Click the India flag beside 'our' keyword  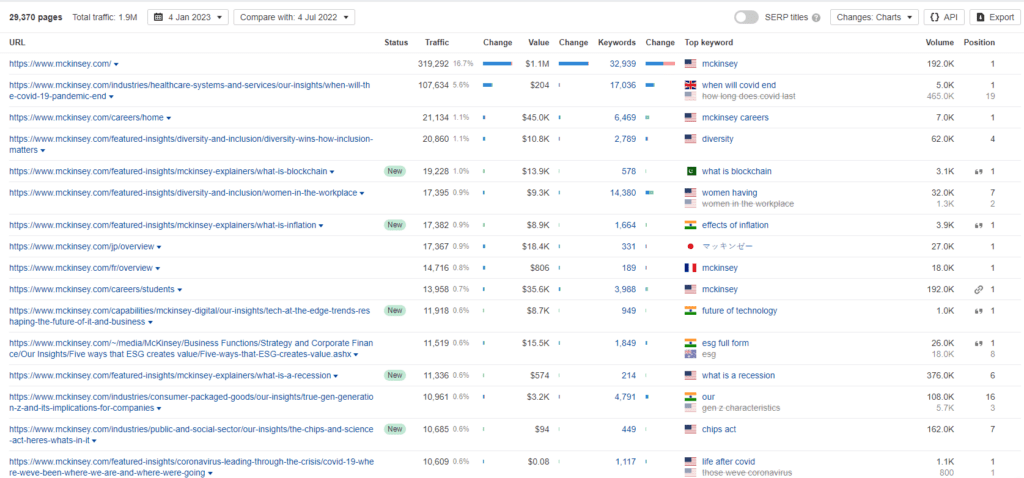(x=690, y=396)
